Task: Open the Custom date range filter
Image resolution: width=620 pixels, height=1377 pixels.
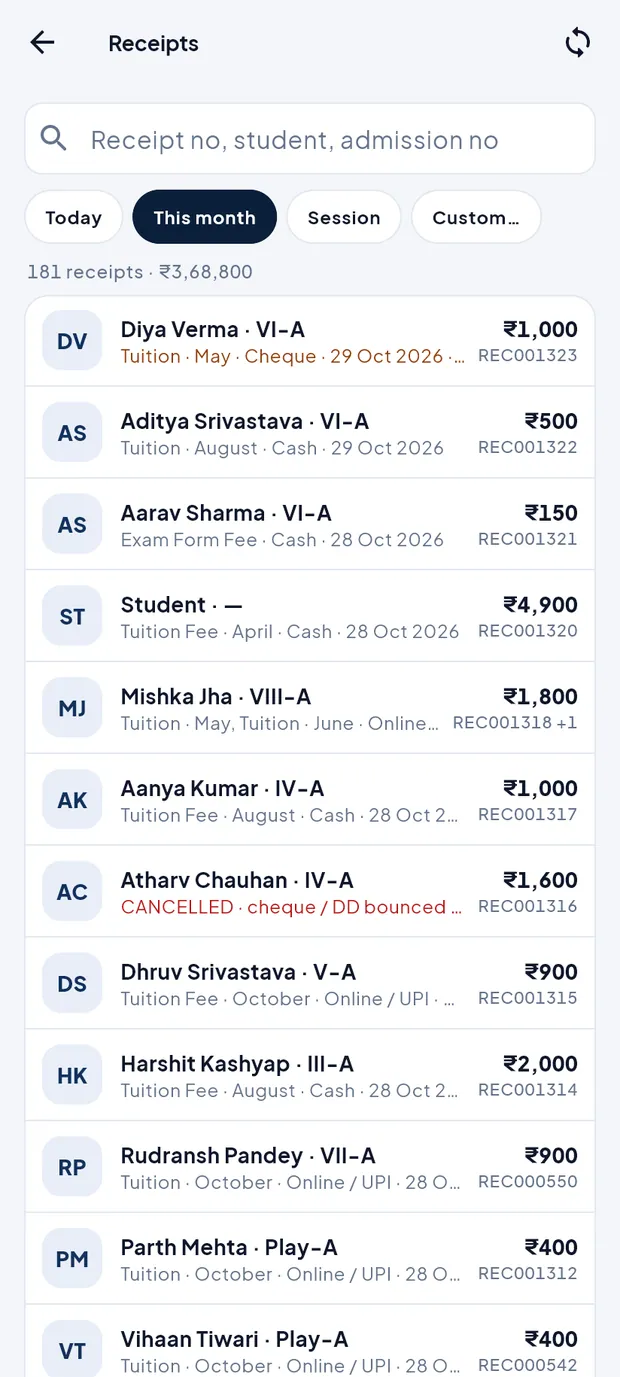Action: [x=476, y=217]
